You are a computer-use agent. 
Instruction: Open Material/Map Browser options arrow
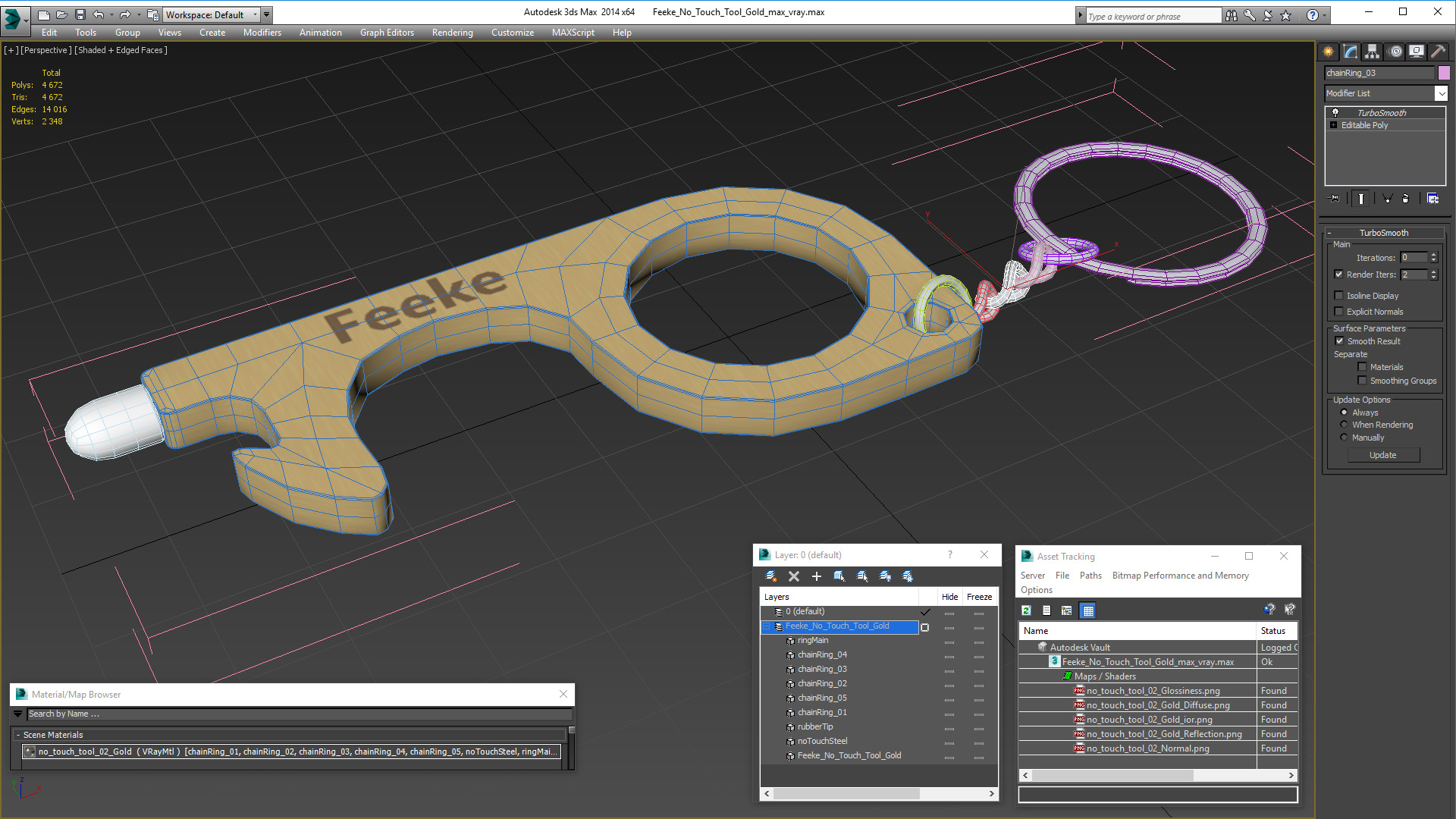point(18,714)
